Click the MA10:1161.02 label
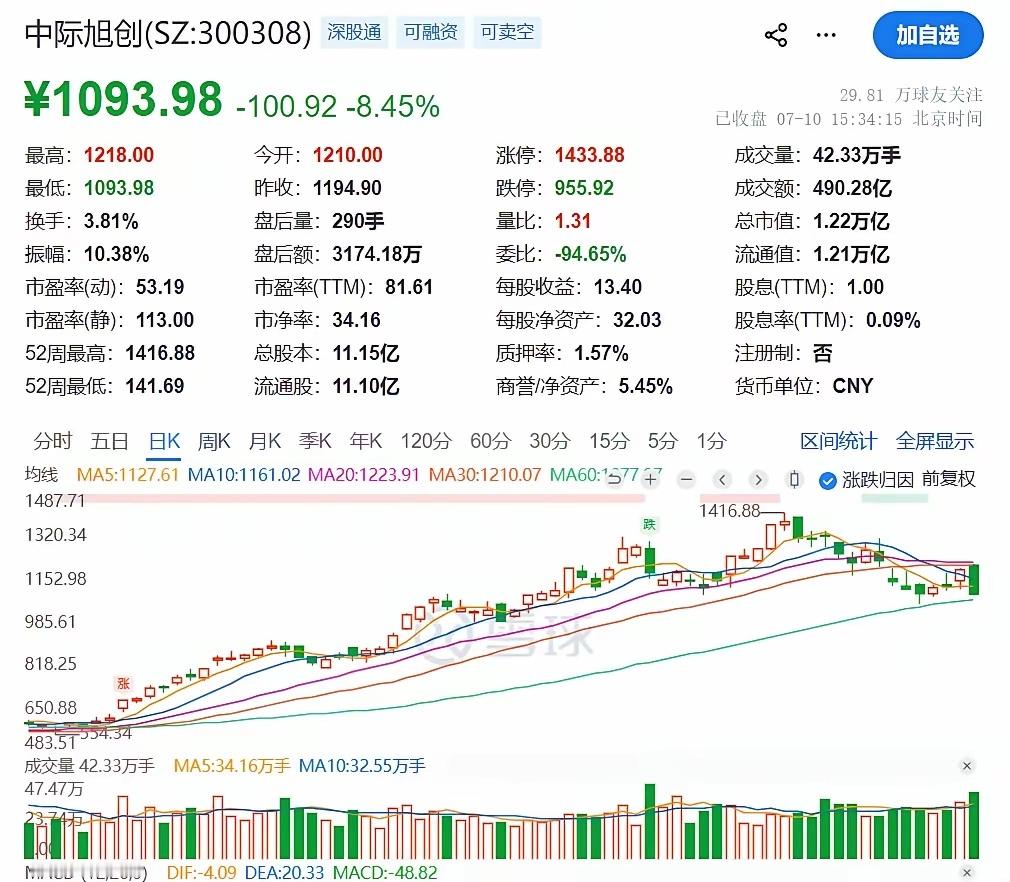The width and height of the screenshot is (1010, 882). coord(244,475)
